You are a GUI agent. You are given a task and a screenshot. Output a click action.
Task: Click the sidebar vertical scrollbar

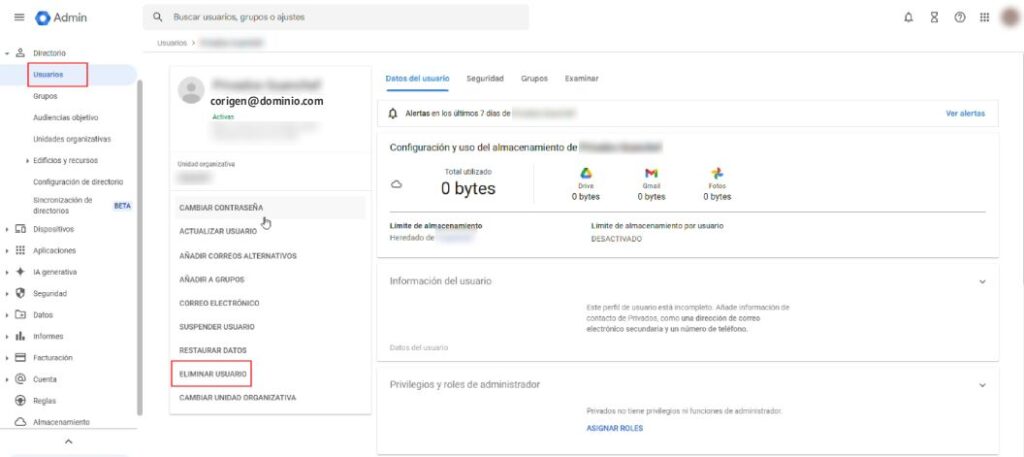pos(140,248)
